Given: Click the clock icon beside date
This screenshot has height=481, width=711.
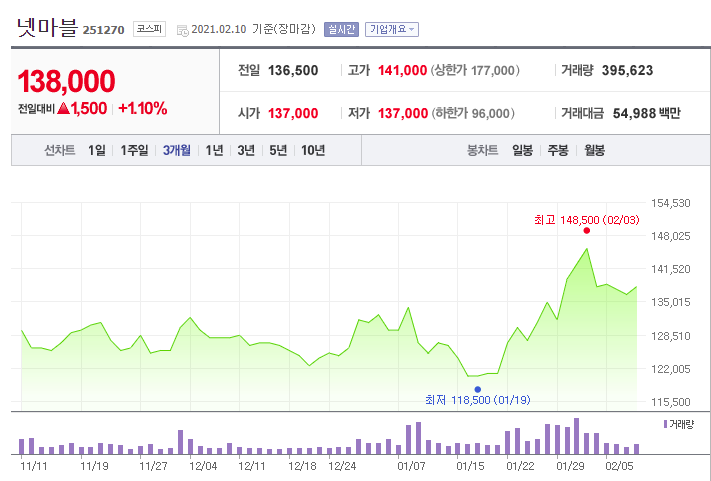Looking at the screenshot, I should (x=182, y=30).
